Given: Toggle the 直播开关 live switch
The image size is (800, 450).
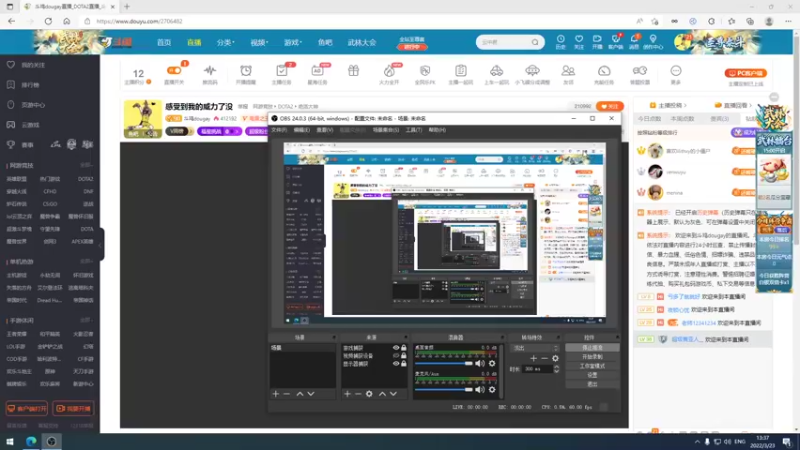Looking at the screenshot, I should 174,70.
